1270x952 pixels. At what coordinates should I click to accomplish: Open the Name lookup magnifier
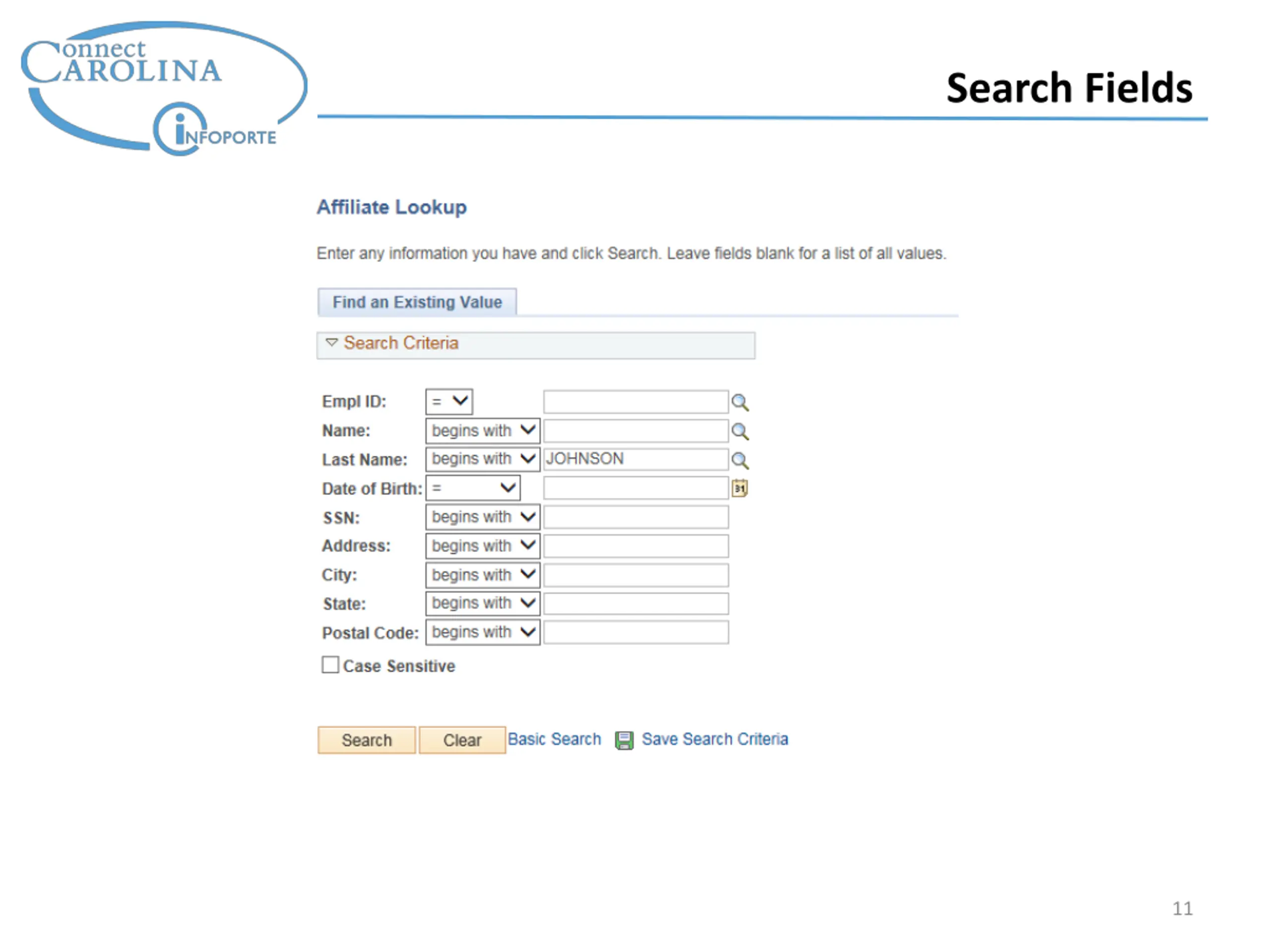point(740,431)
